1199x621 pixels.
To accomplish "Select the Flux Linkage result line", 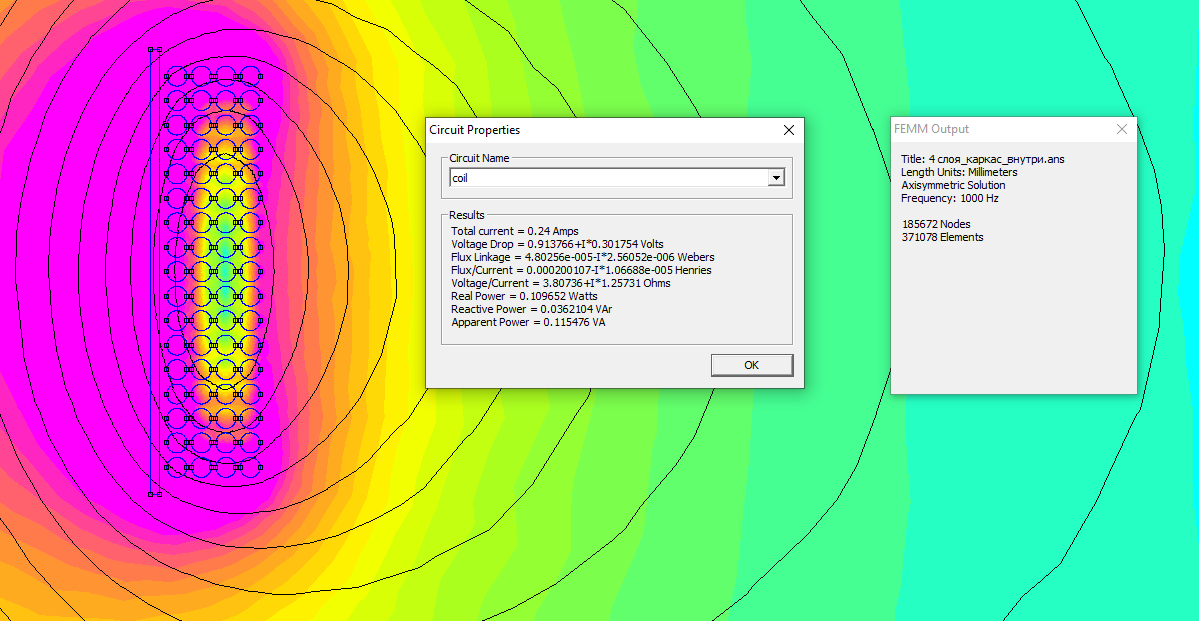I will tap(583, 257).
